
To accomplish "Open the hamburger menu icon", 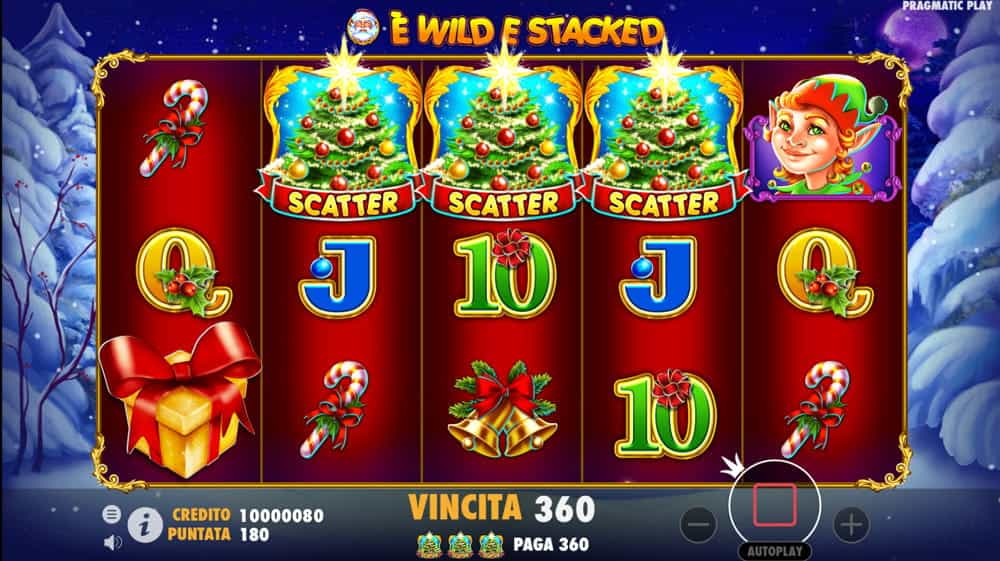I will pyautogui.click(x=112, y=514).
